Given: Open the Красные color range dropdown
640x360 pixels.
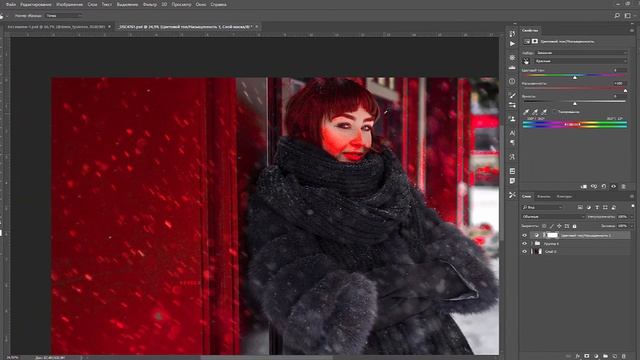Looking at the screenshot, I should click(x=580, y=61).
